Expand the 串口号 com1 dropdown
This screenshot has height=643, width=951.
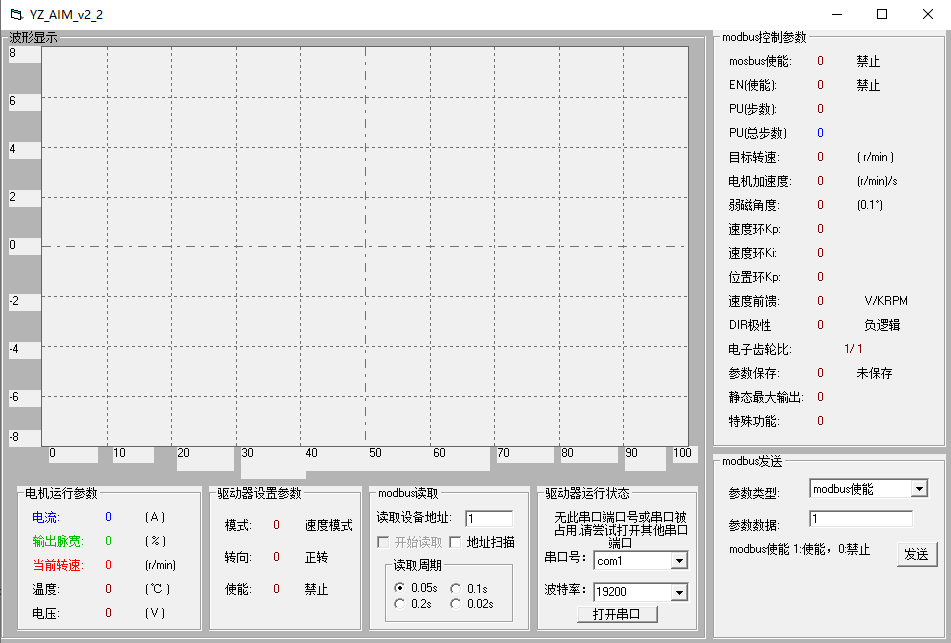point(679,561)
